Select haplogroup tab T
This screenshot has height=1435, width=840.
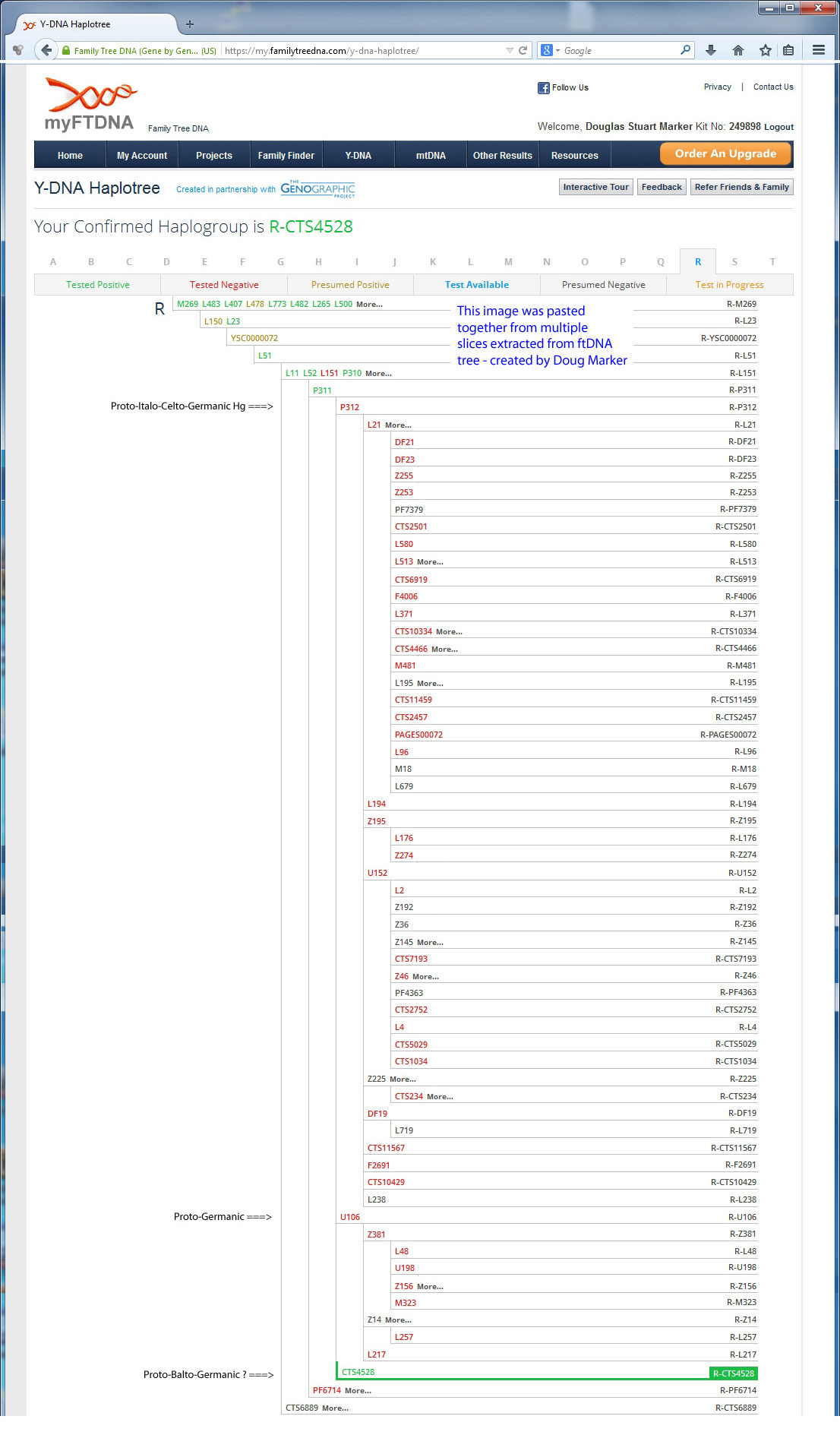point(773,261)
